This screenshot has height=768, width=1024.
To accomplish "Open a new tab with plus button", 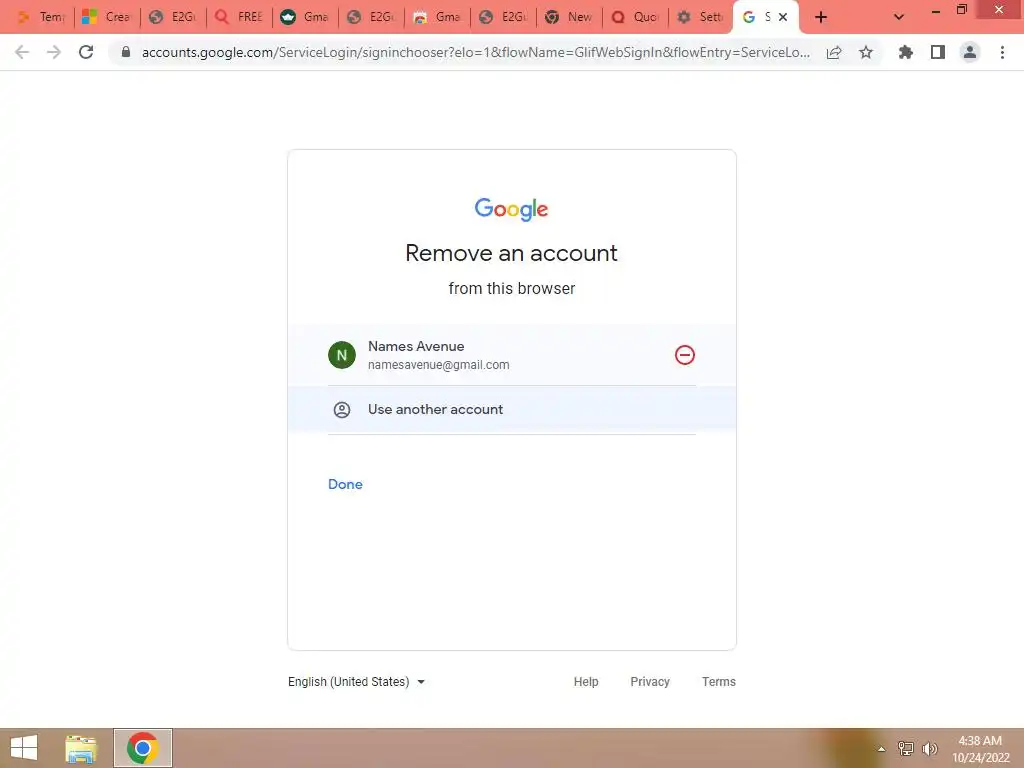I will pos(821,18).
